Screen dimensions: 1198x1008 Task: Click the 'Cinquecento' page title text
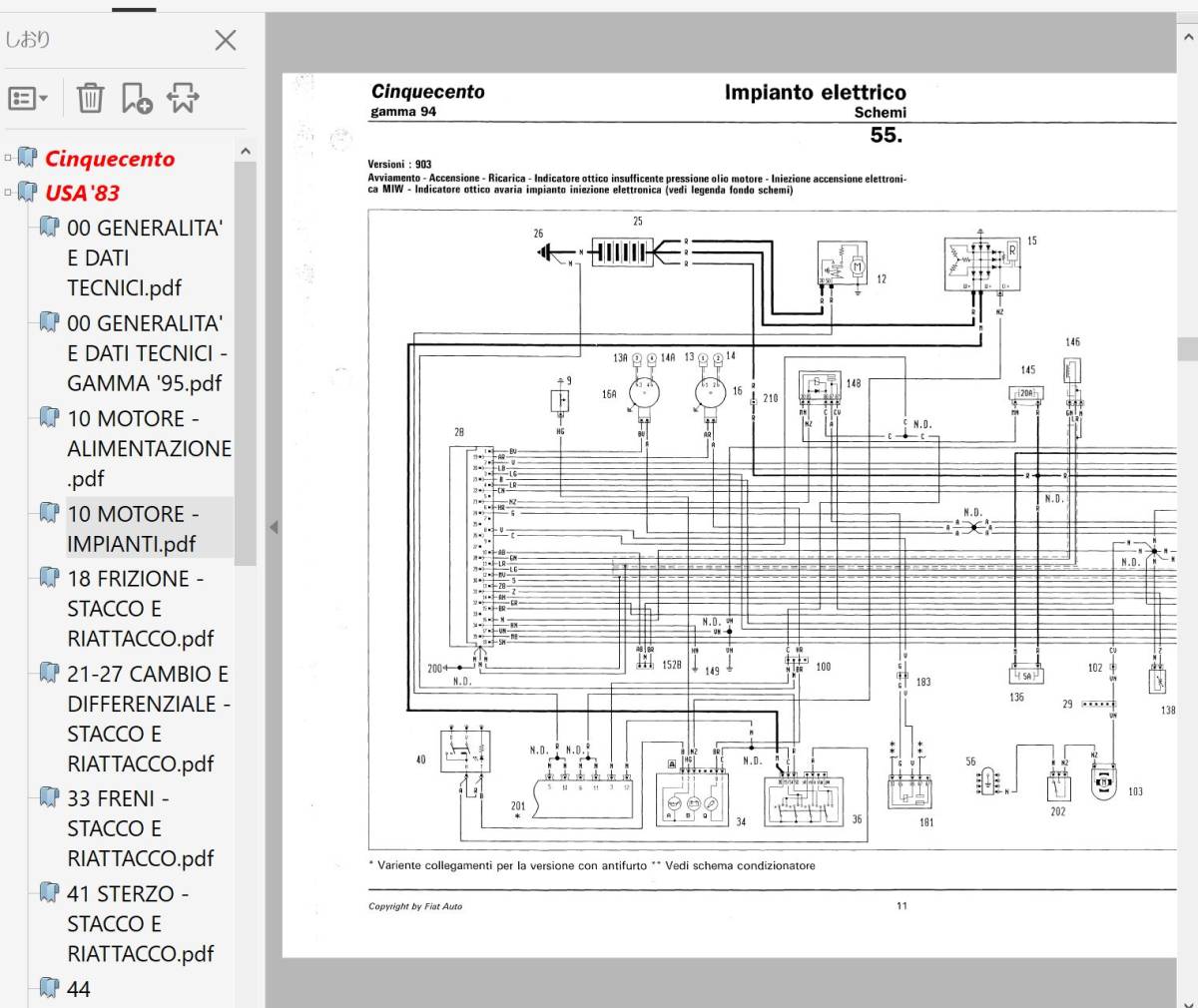coord(427,92)
